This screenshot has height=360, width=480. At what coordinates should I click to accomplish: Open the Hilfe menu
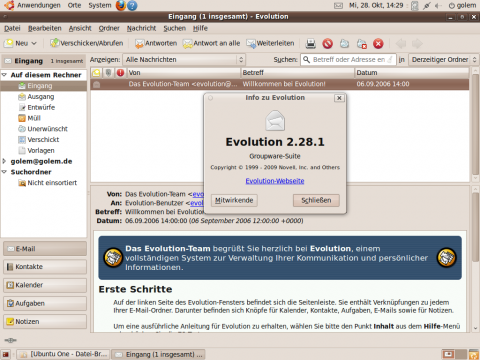pyautogui.click(x=200, y=28)
